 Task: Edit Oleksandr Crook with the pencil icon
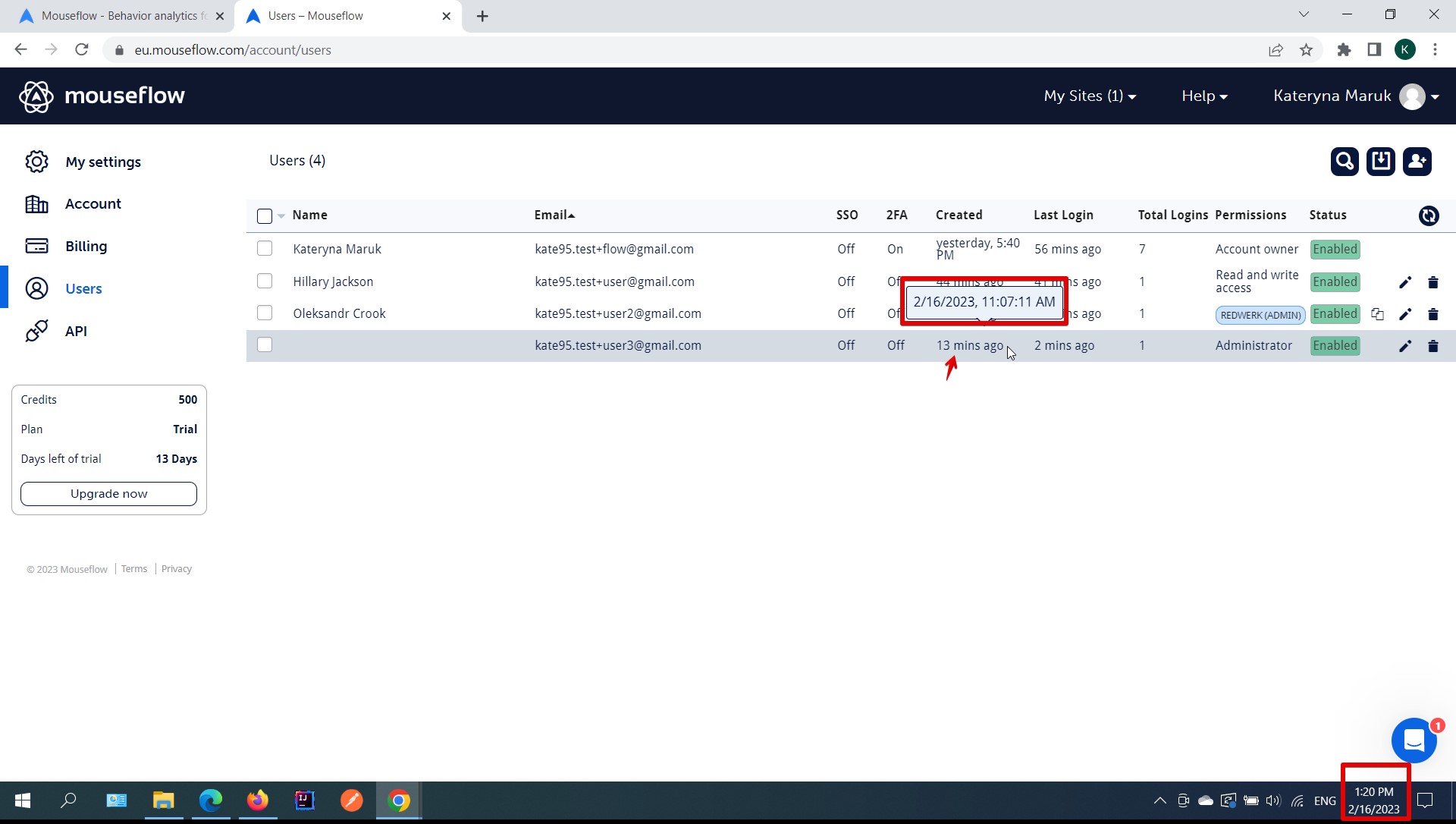[x=1405, y=314]
